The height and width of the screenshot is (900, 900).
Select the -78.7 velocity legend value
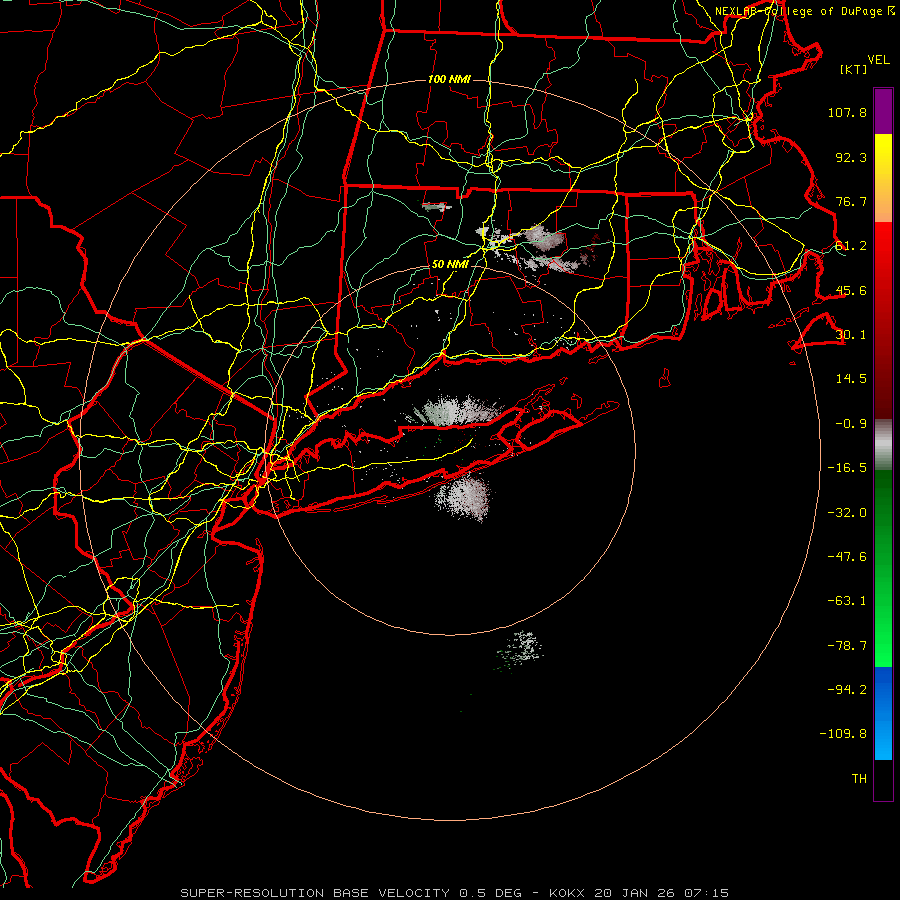(x=847, y=646)
